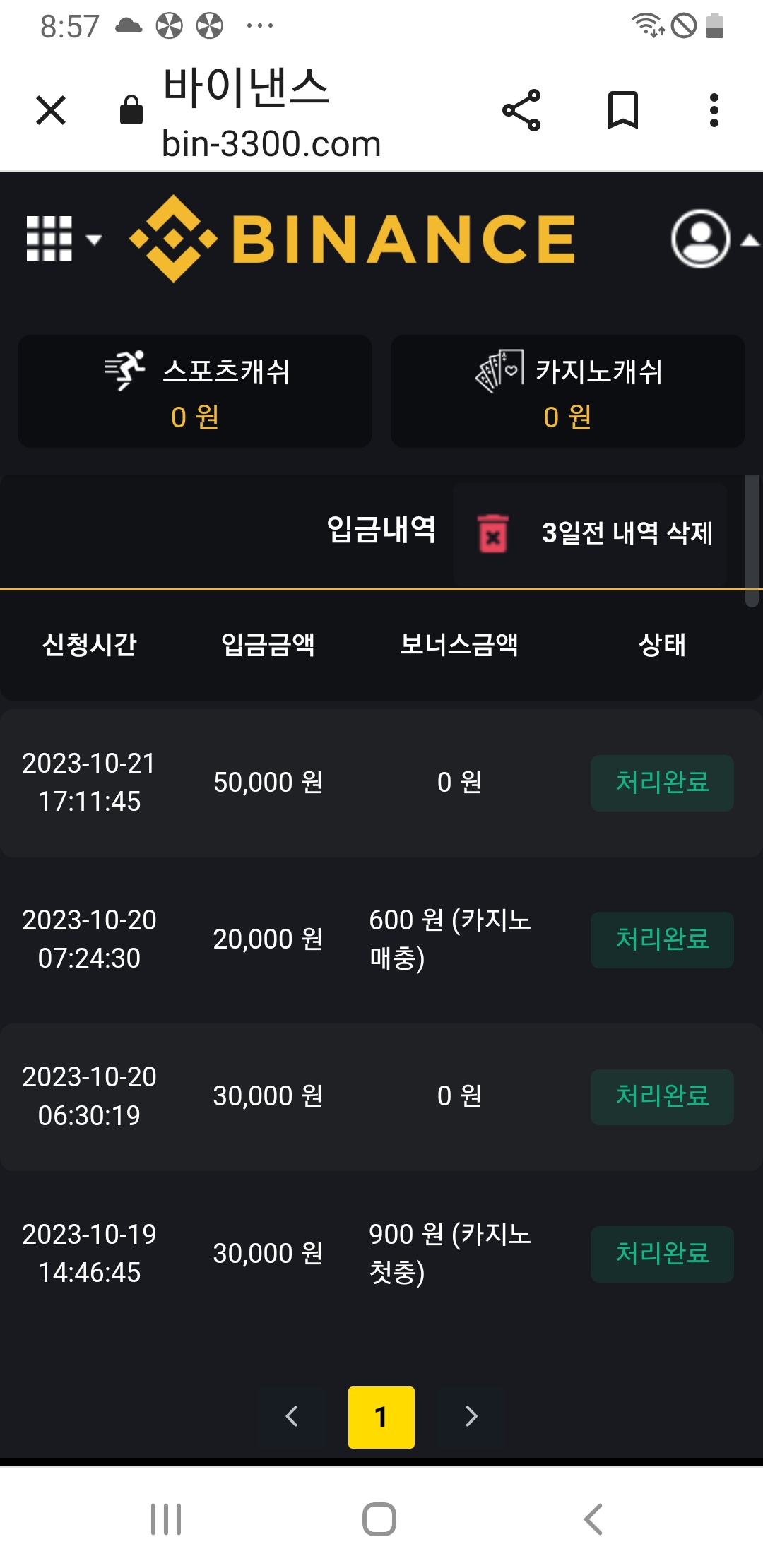
Task: Click 처리완료 for the 50,000 원 deposit
Action: pos(662,783)
